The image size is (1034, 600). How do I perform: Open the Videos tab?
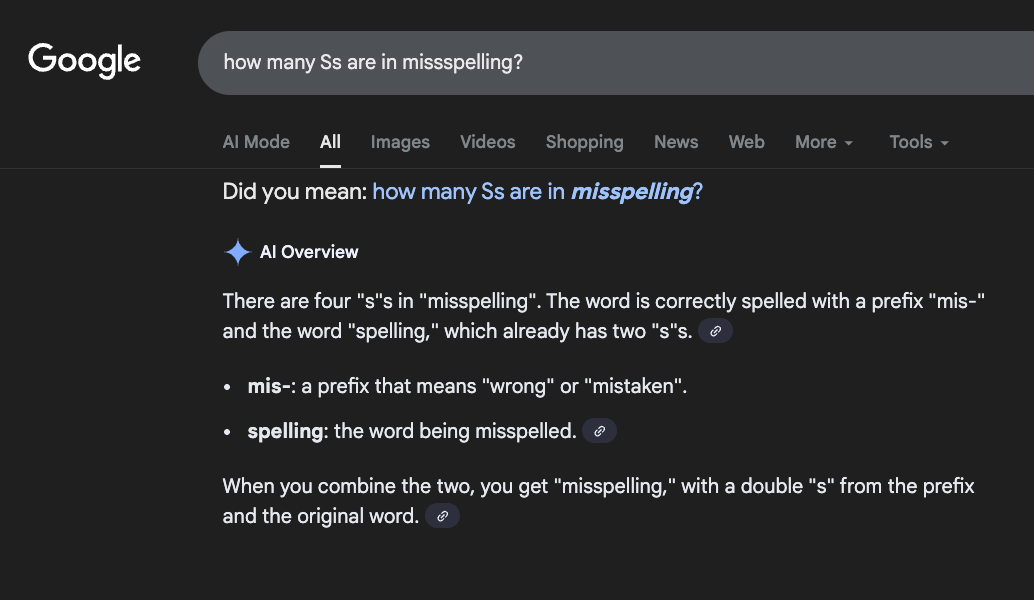click(487, 142)
